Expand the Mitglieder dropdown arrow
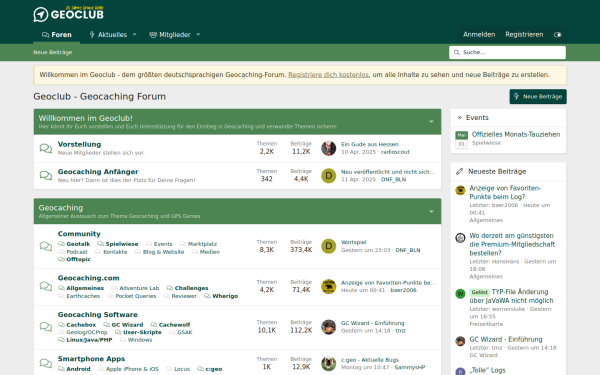The height and width of the screenshot is (375, 600). click(x=198, y=35)
